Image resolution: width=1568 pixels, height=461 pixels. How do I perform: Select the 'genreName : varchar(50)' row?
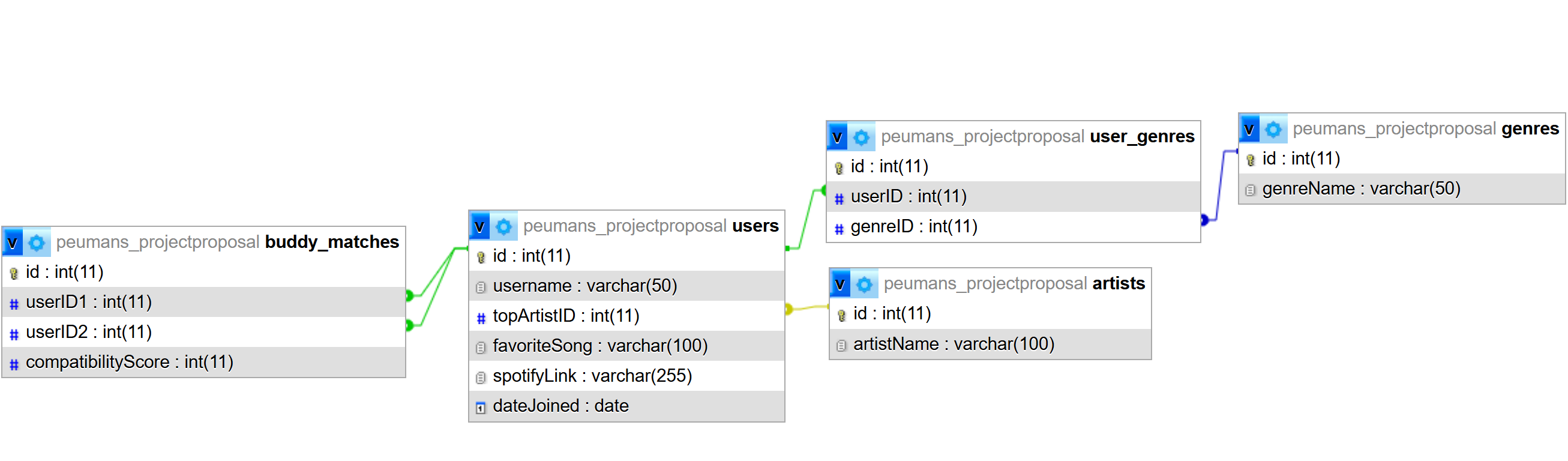coord(1402,189)
